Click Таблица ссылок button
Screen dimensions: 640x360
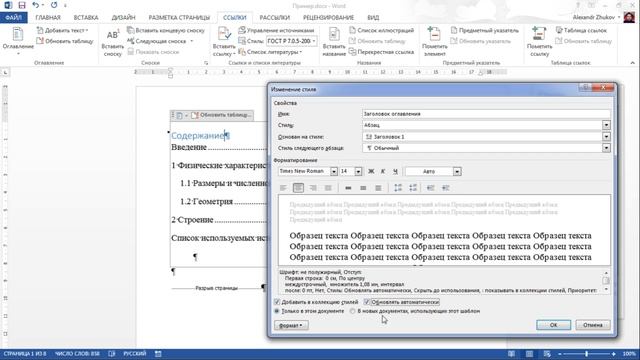coord(581,31)
